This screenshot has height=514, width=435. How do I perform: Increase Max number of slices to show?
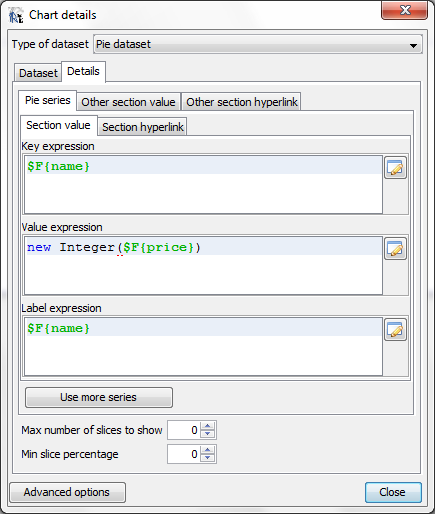pos(208,426)
